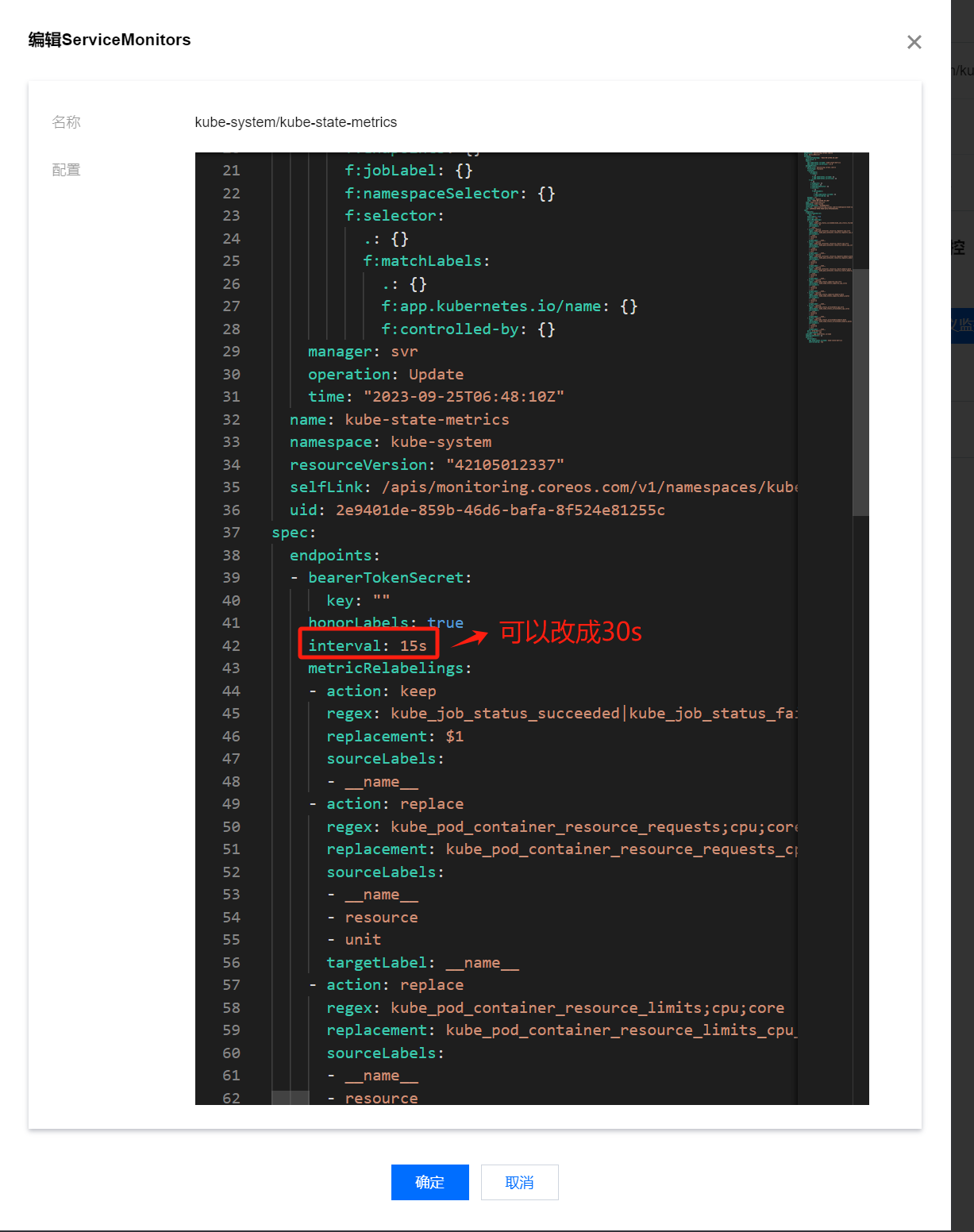Viewport: 974px width, 1232px height.
Task: Click the regex kube_pod_container_resource_requests;cpu line
Action: 562,827
